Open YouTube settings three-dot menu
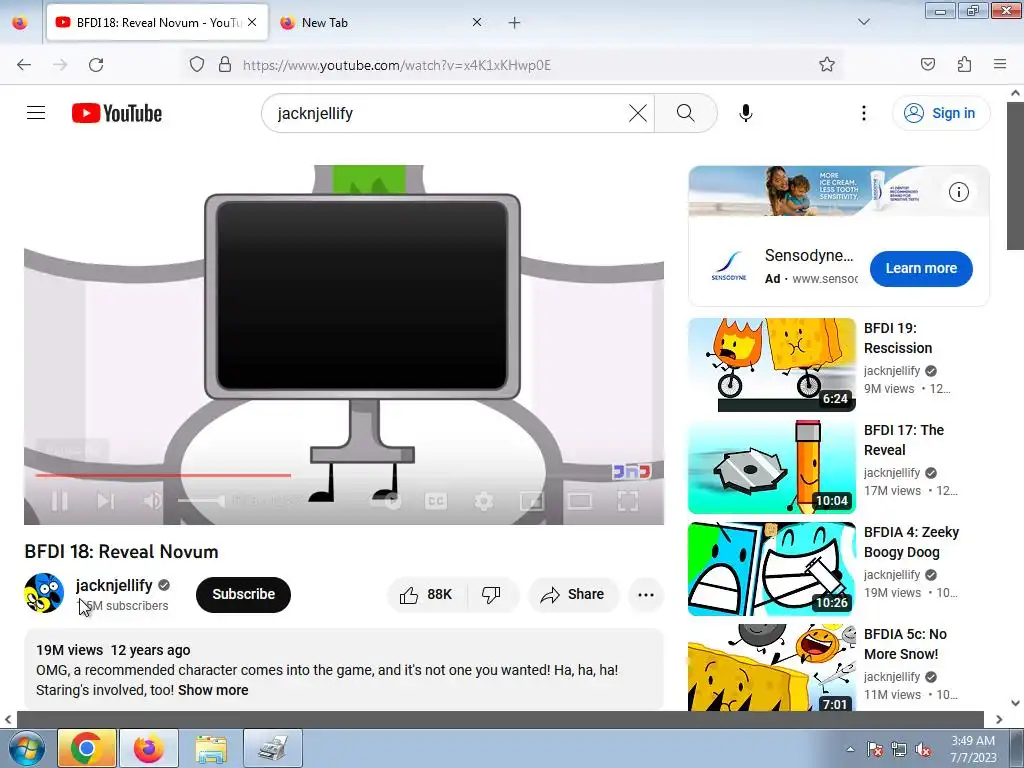 point(863,113)
